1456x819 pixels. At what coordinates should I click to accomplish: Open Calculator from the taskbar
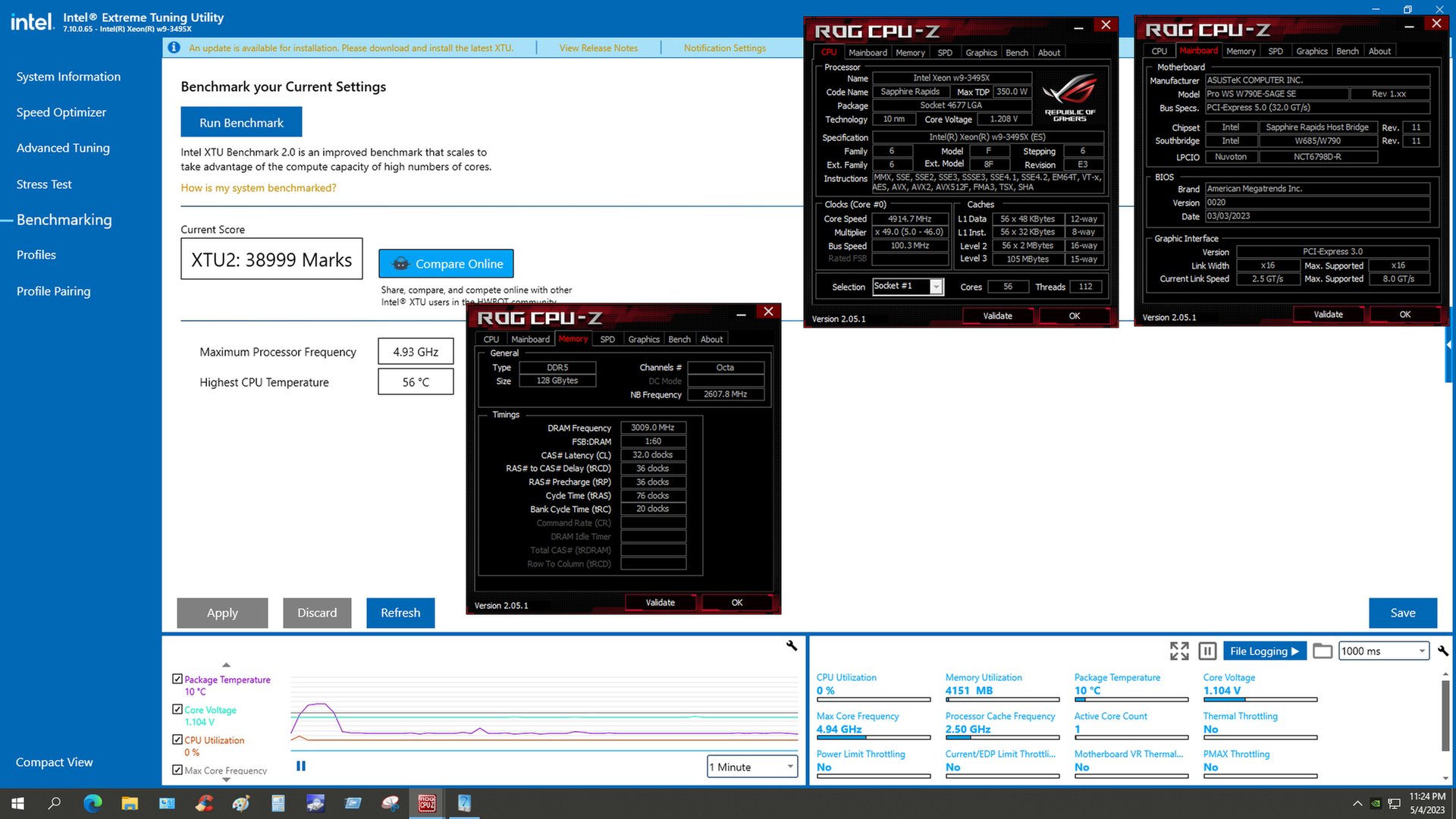point(278,803)
